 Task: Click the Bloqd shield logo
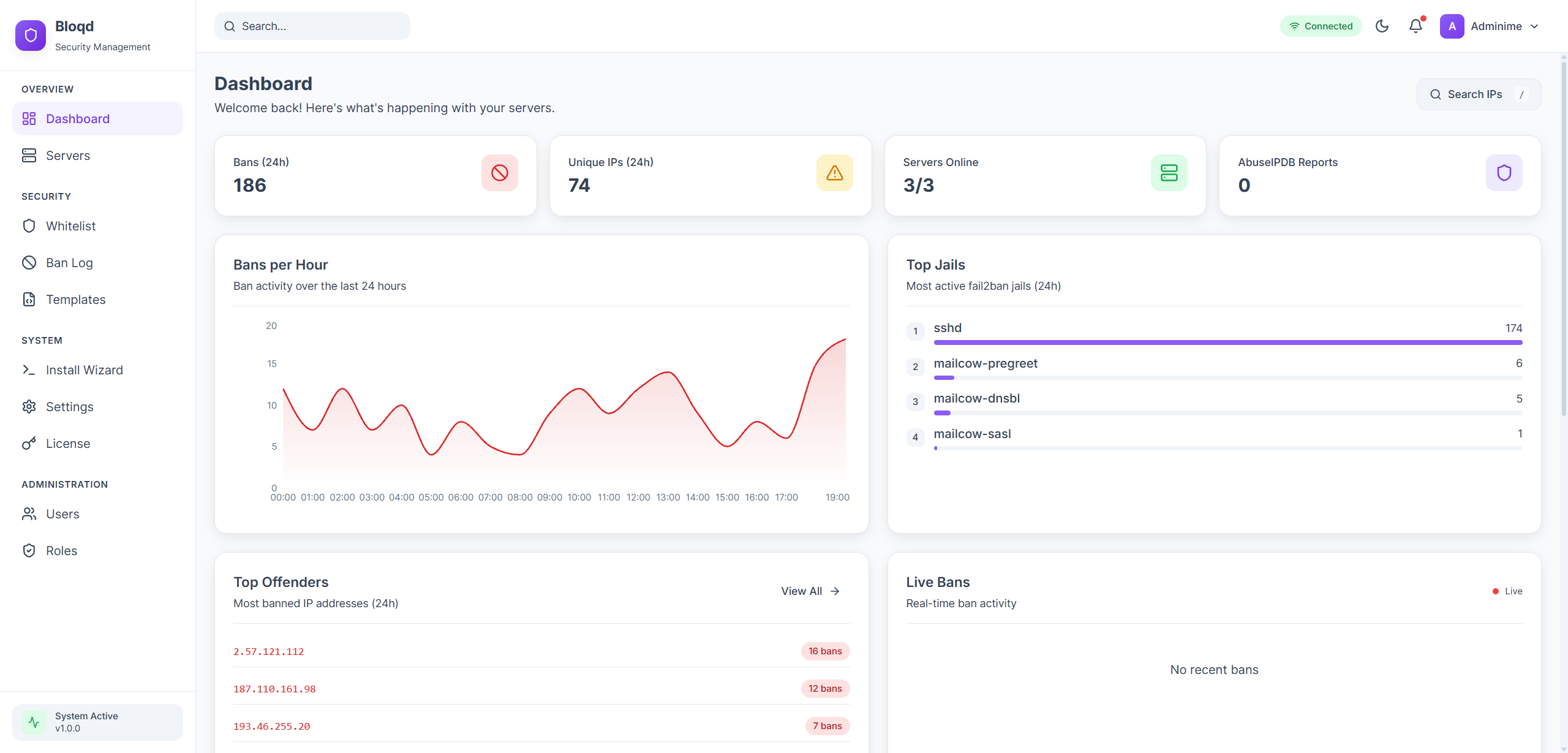(x=31, y=35)
